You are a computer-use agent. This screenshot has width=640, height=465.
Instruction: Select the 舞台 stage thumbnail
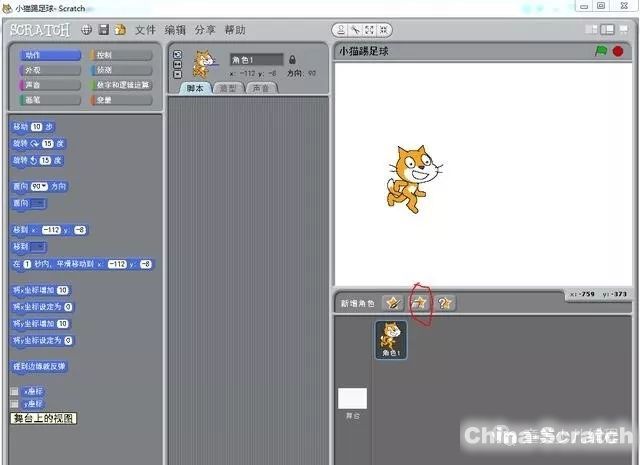click(352, 402)
